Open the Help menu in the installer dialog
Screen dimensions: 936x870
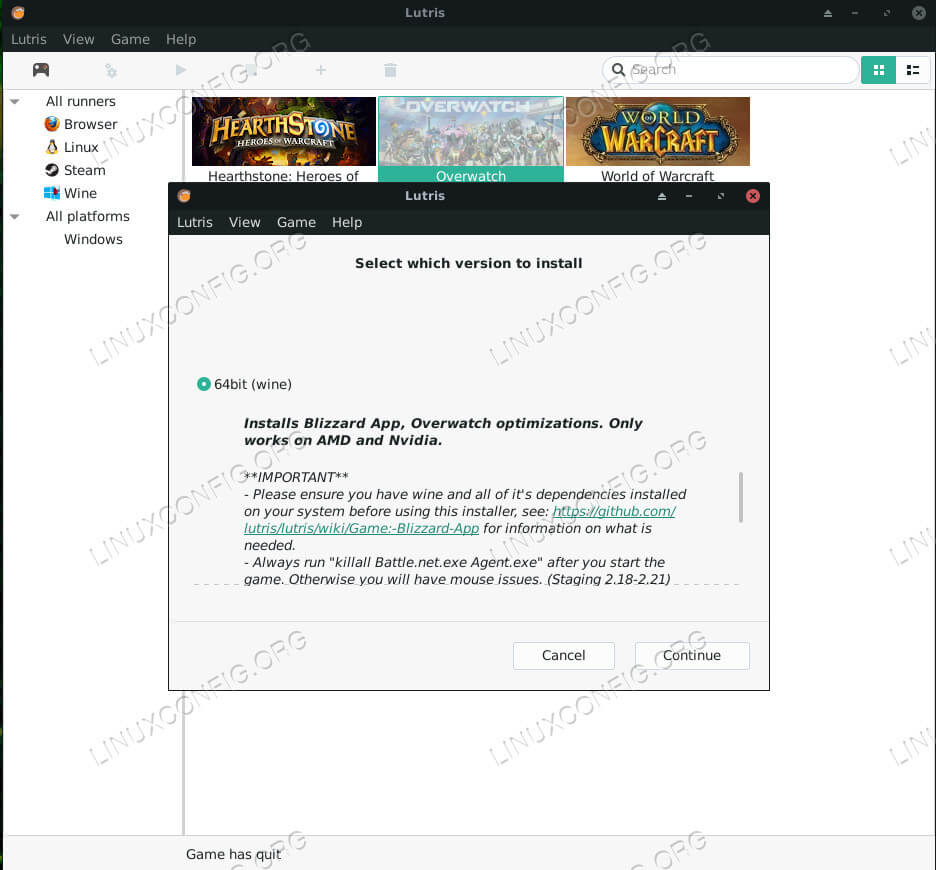347,222
